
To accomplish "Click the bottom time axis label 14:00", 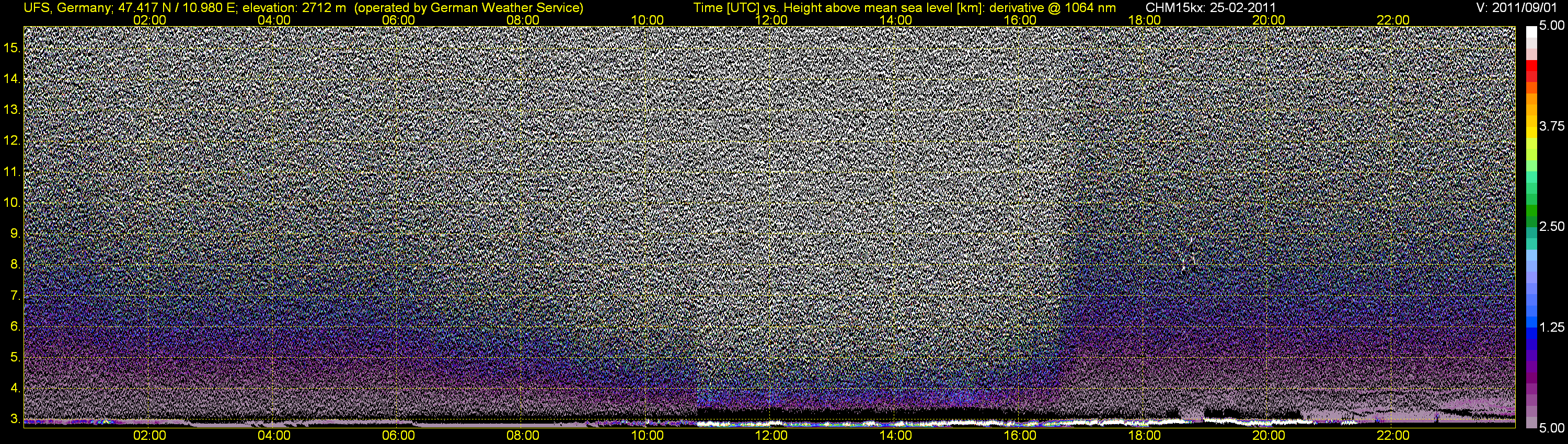I will pos(896,436).
